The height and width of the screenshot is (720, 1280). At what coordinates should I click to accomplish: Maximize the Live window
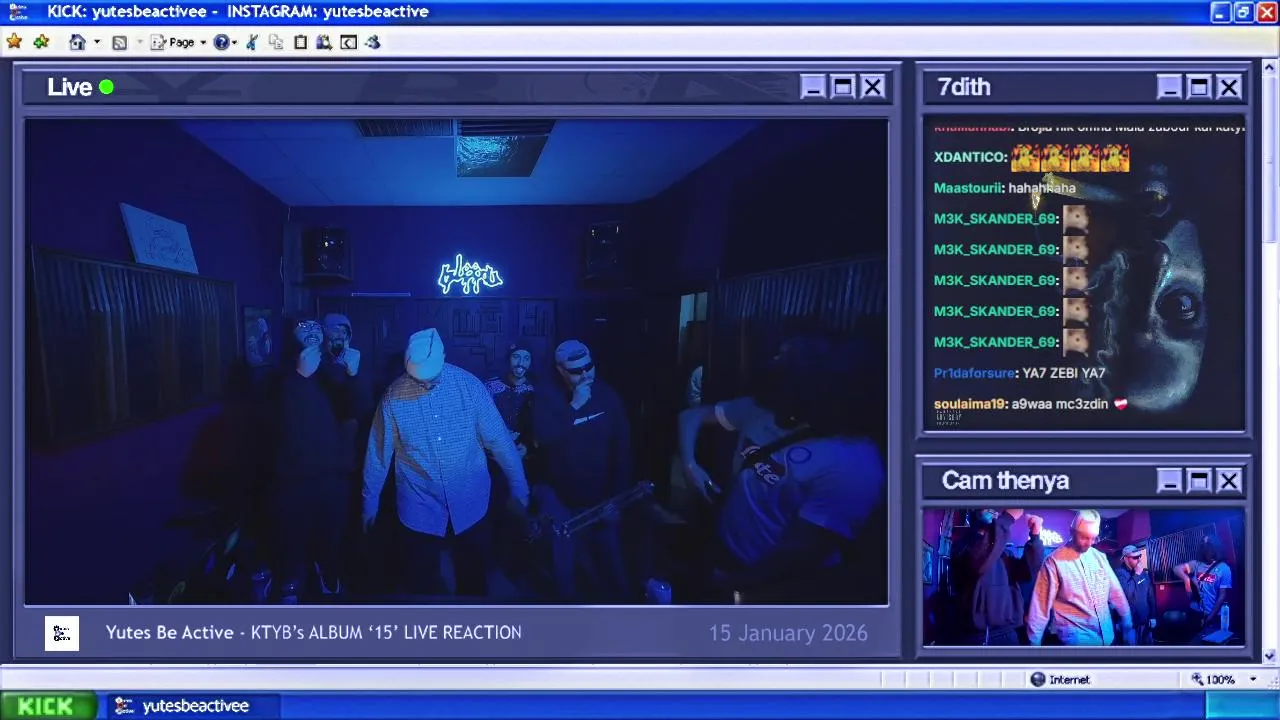843,87
